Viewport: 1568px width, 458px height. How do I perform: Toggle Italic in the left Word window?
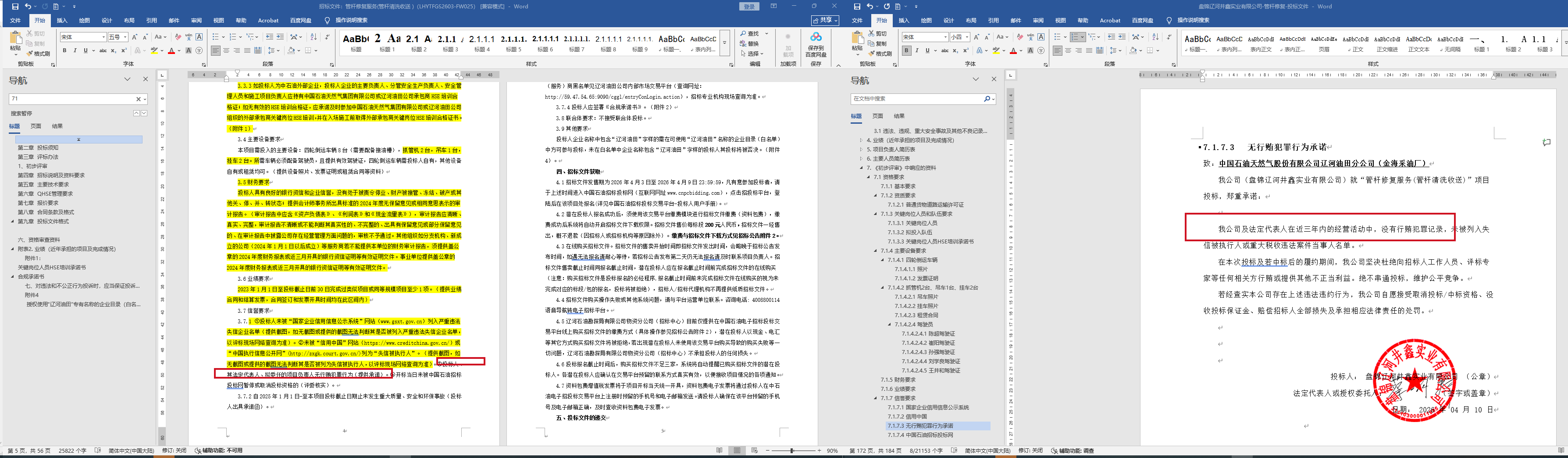[x=75, y=50]
